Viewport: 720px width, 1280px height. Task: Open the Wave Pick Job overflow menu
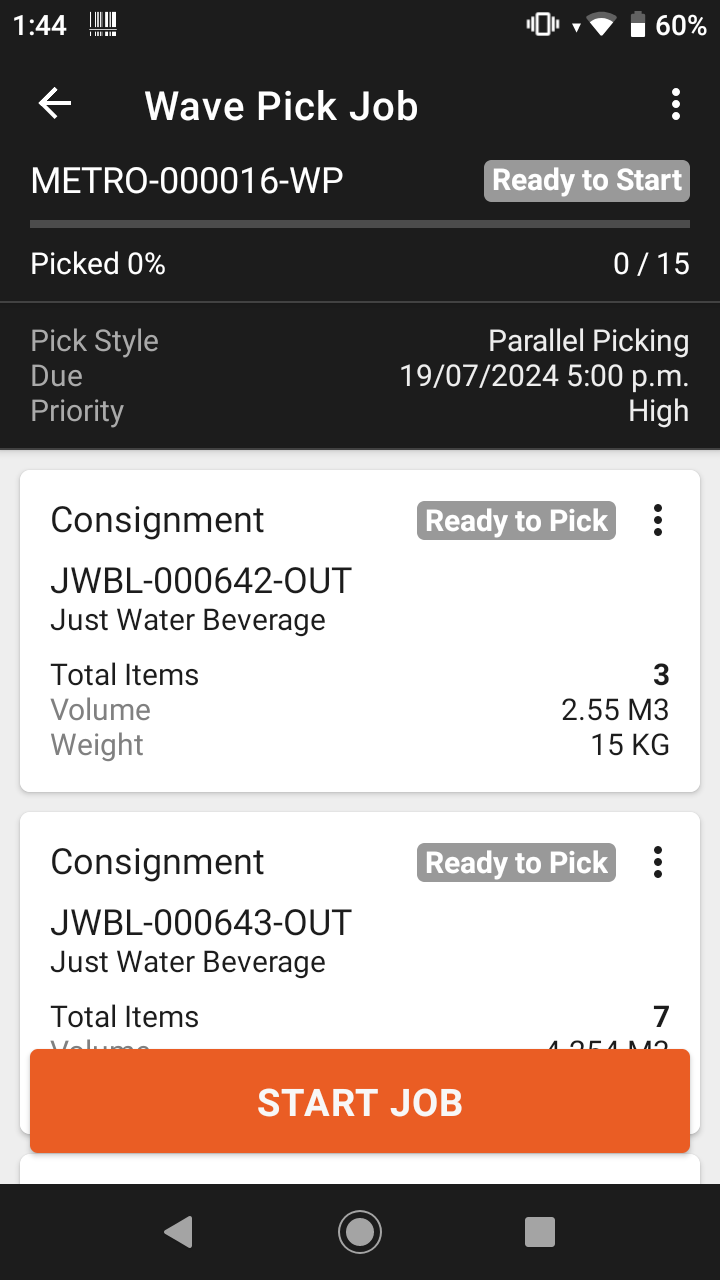coord(676,104)
